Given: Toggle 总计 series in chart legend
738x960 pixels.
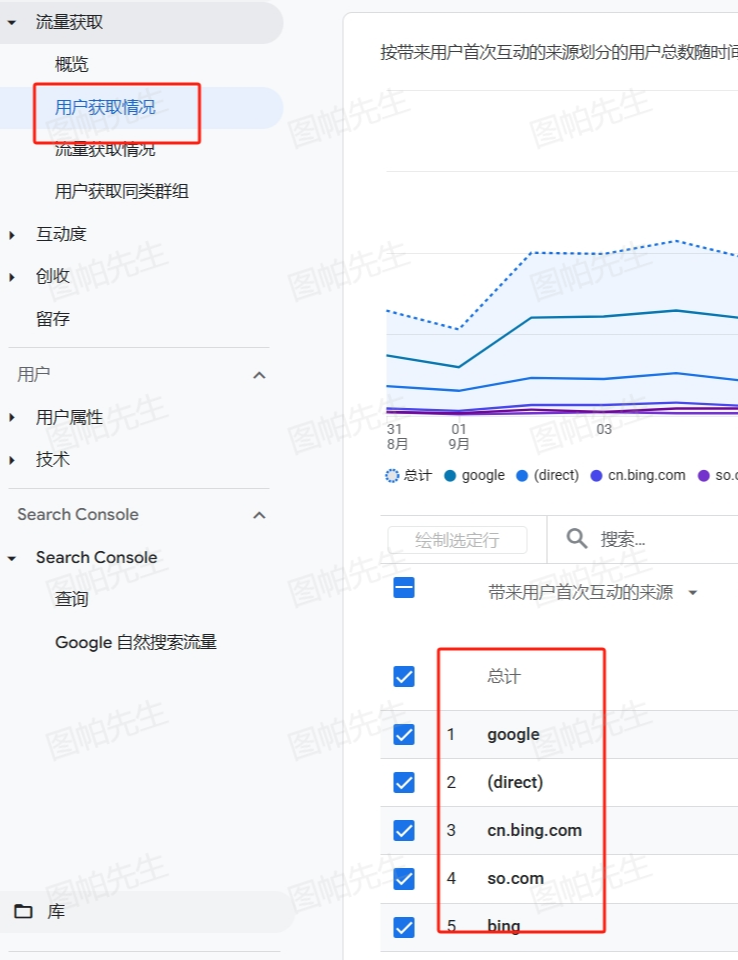Looking at the screenshot, I should coord(409,476).
